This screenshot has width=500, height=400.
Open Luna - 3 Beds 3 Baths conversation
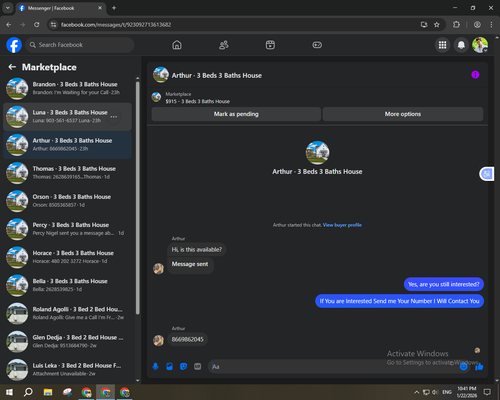(x=67, y=117)
